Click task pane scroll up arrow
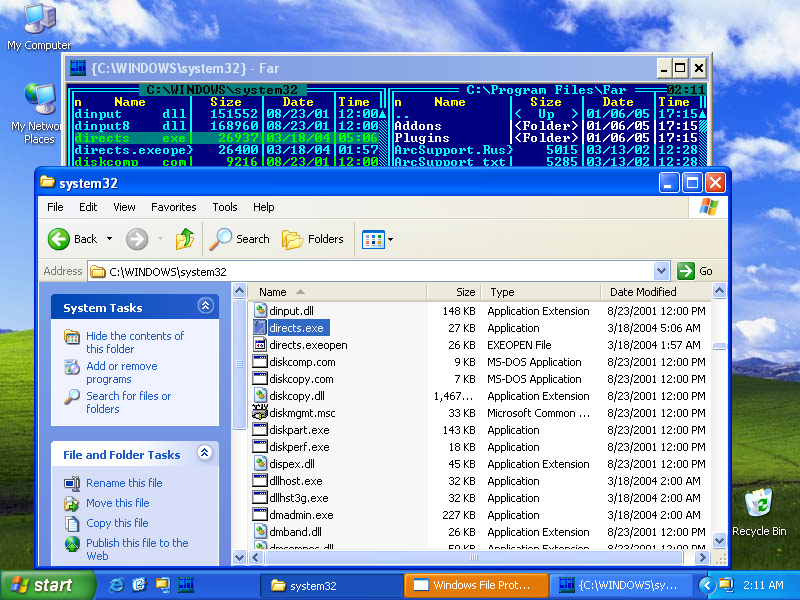This screenshot has width=800, height=600. (239, 291)
